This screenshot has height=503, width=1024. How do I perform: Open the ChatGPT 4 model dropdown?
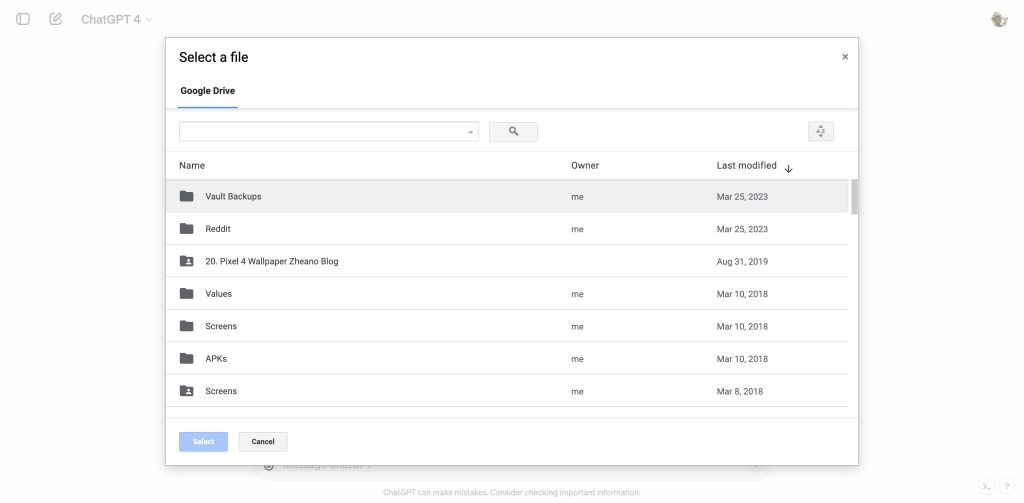[116, 19]
